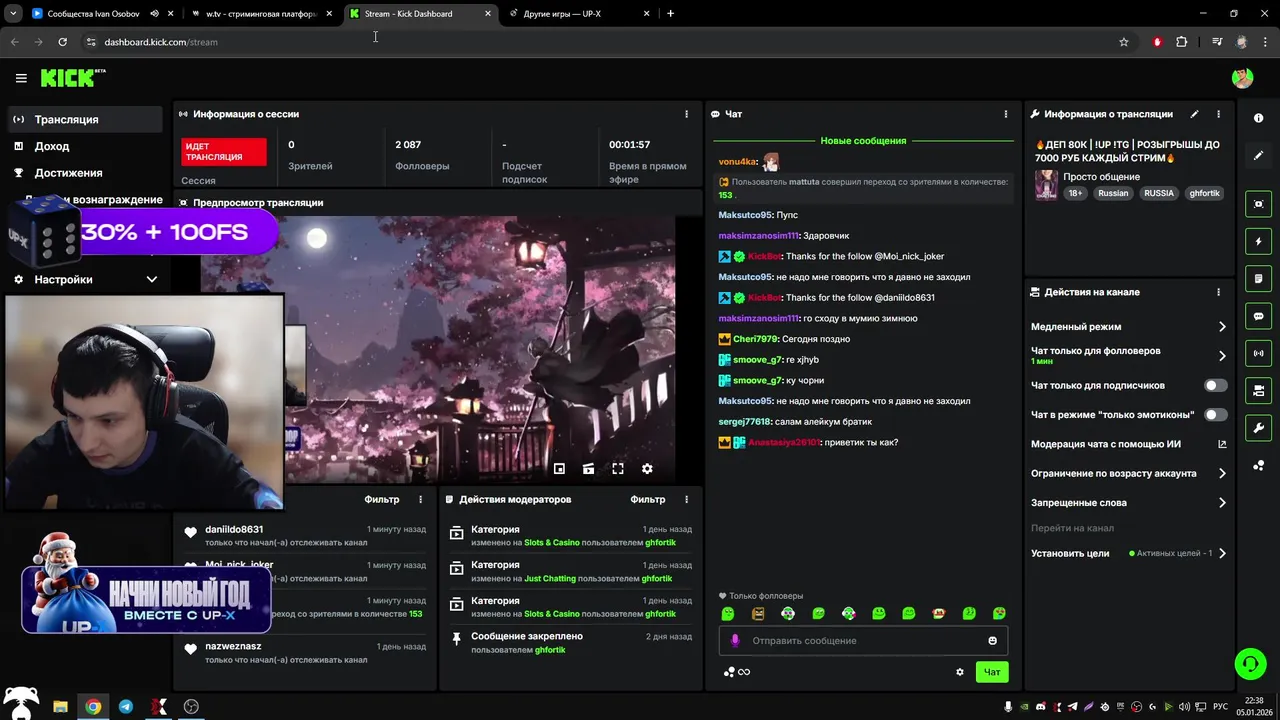Click the broadcast signal icon in the right sidebar
This screenshot has width=1280, height=720.
(x=1258, y=353)
